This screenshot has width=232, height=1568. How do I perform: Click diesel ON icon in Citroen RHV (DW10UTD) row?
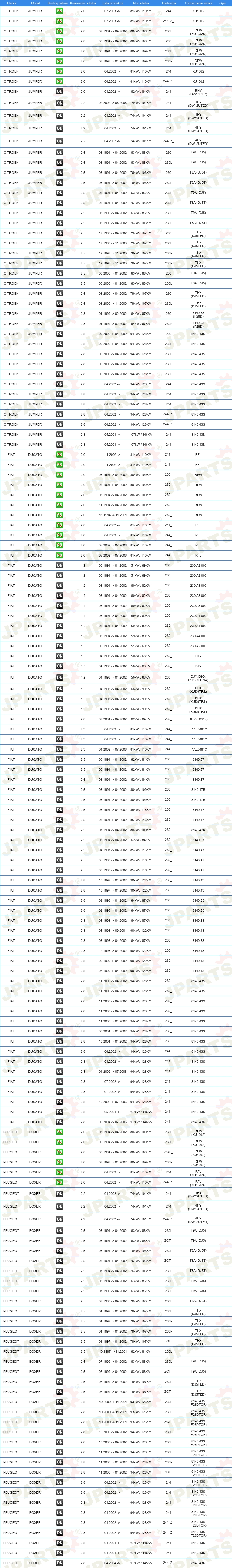click(x=60, y=91)
